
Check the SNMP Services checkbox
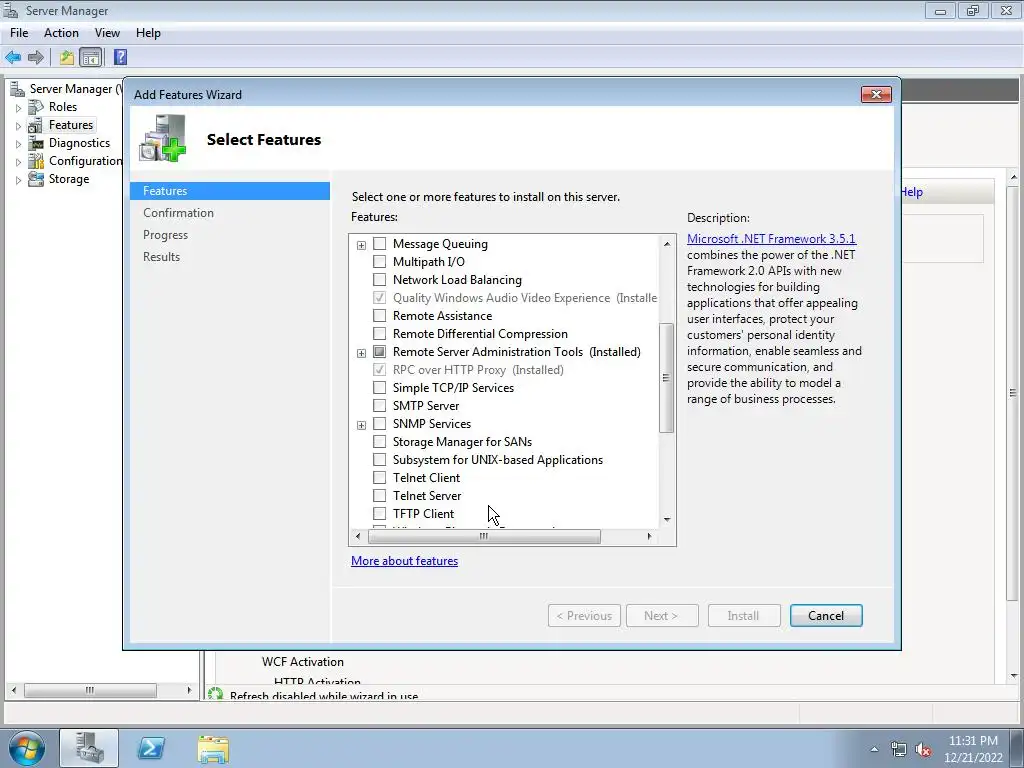click(x=379, y=424)
